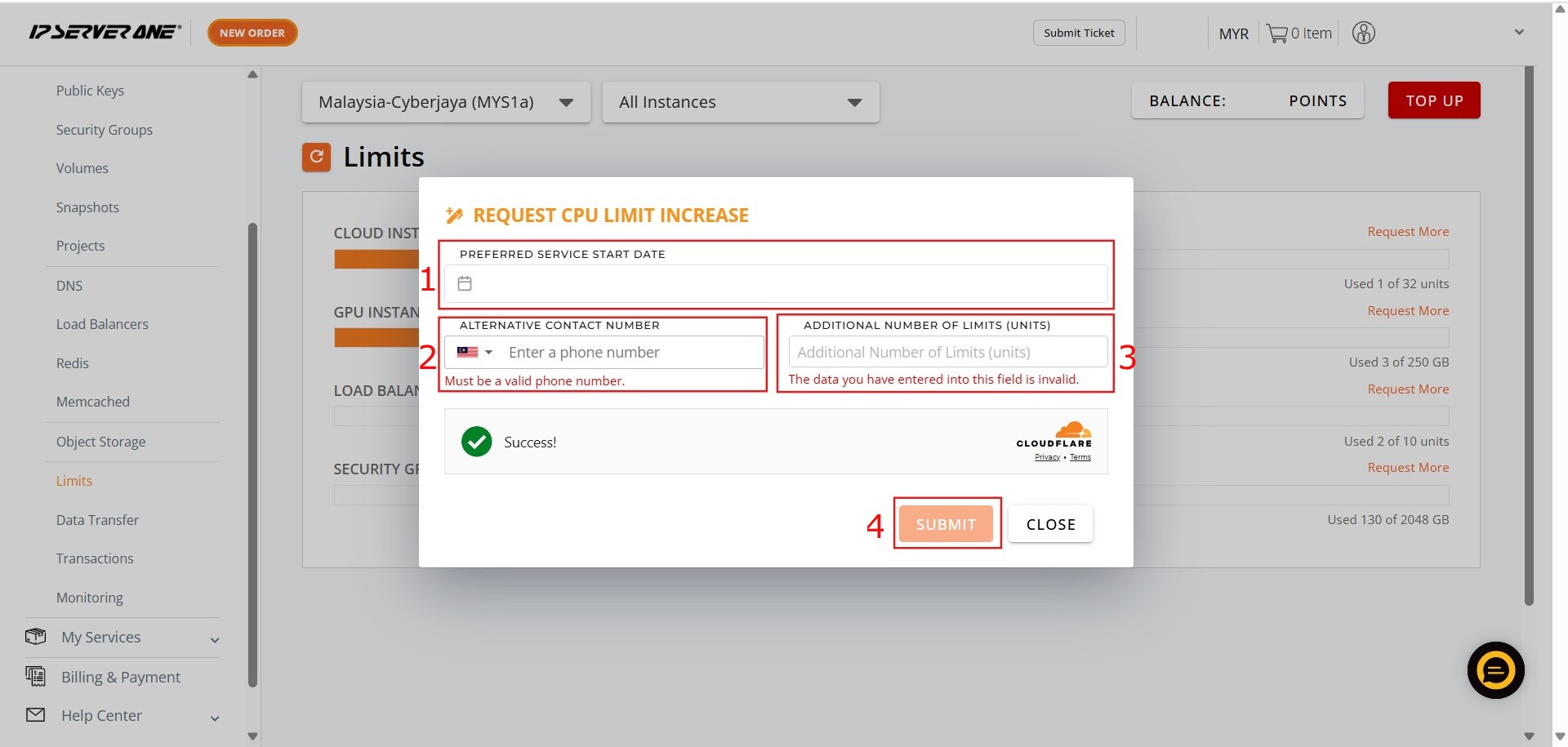Open Object Storage in the sidebar
This screenshot has width=1568, height=747.
(100, 442)
